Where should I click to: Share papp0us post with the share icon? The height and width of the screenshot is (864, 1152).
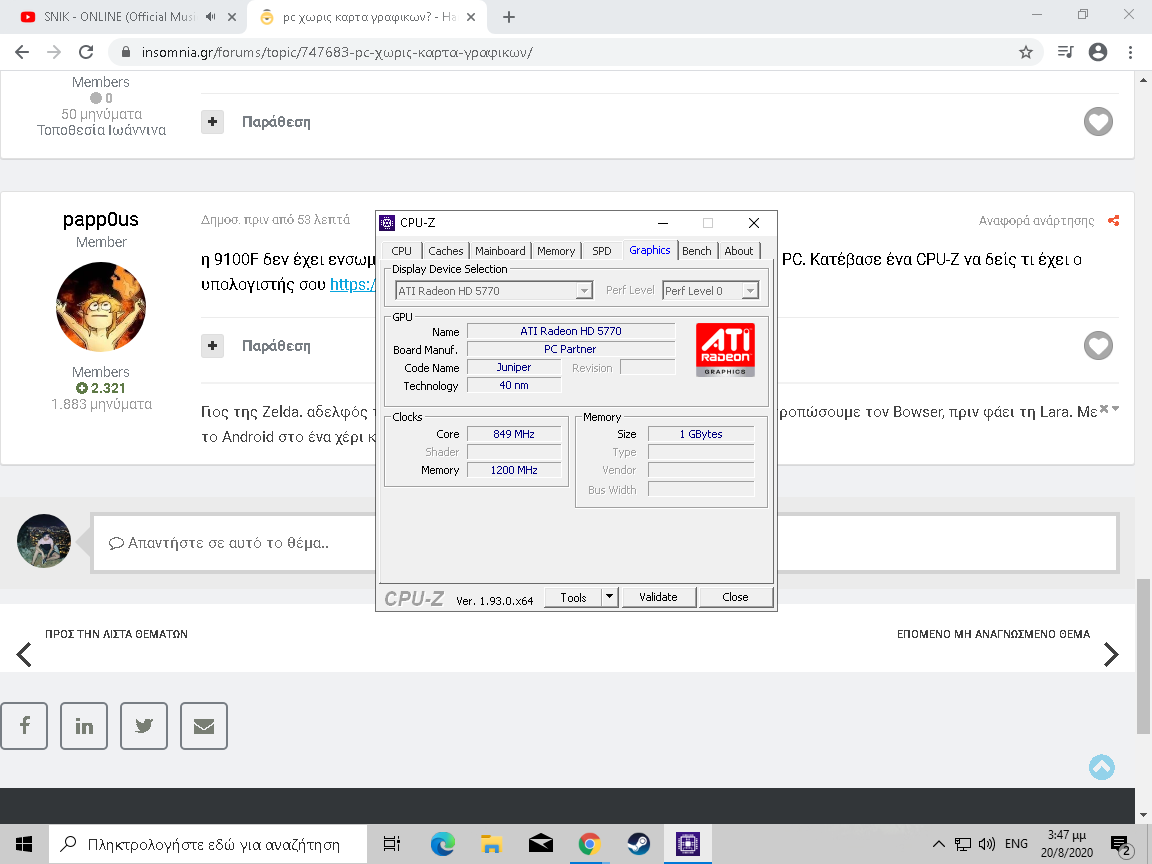[1114, 220]
